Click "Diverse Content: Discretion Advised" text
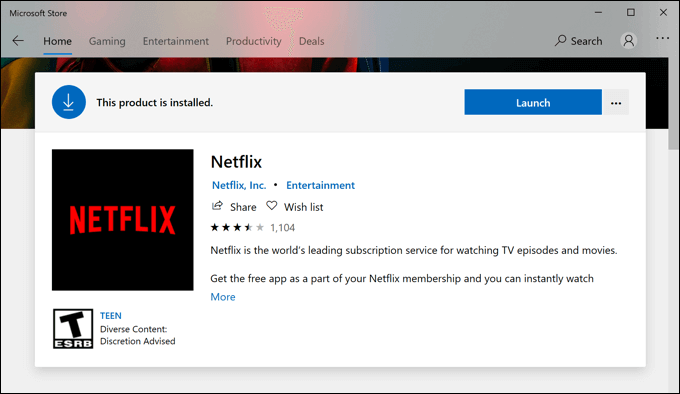 click(x=137, y=335)
